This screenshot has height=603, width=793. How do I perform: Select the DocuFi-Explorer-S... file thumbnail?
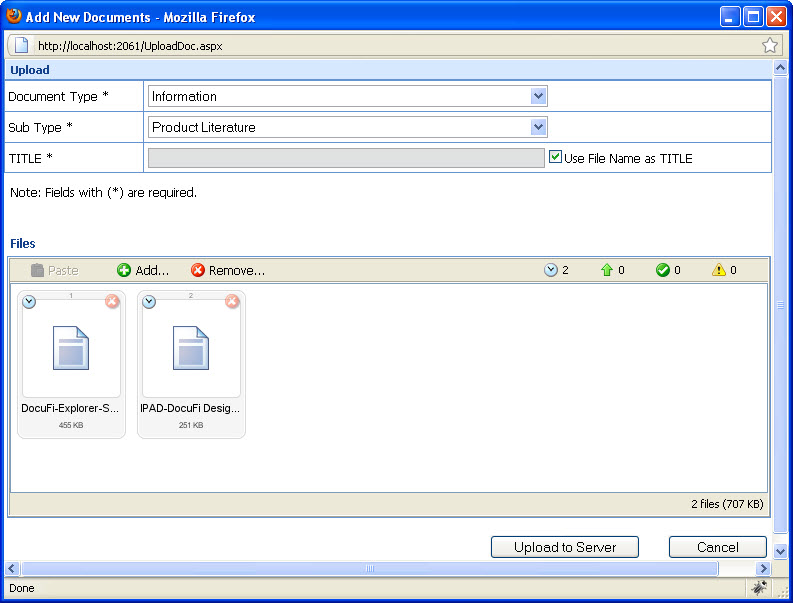tap(71, 364)
